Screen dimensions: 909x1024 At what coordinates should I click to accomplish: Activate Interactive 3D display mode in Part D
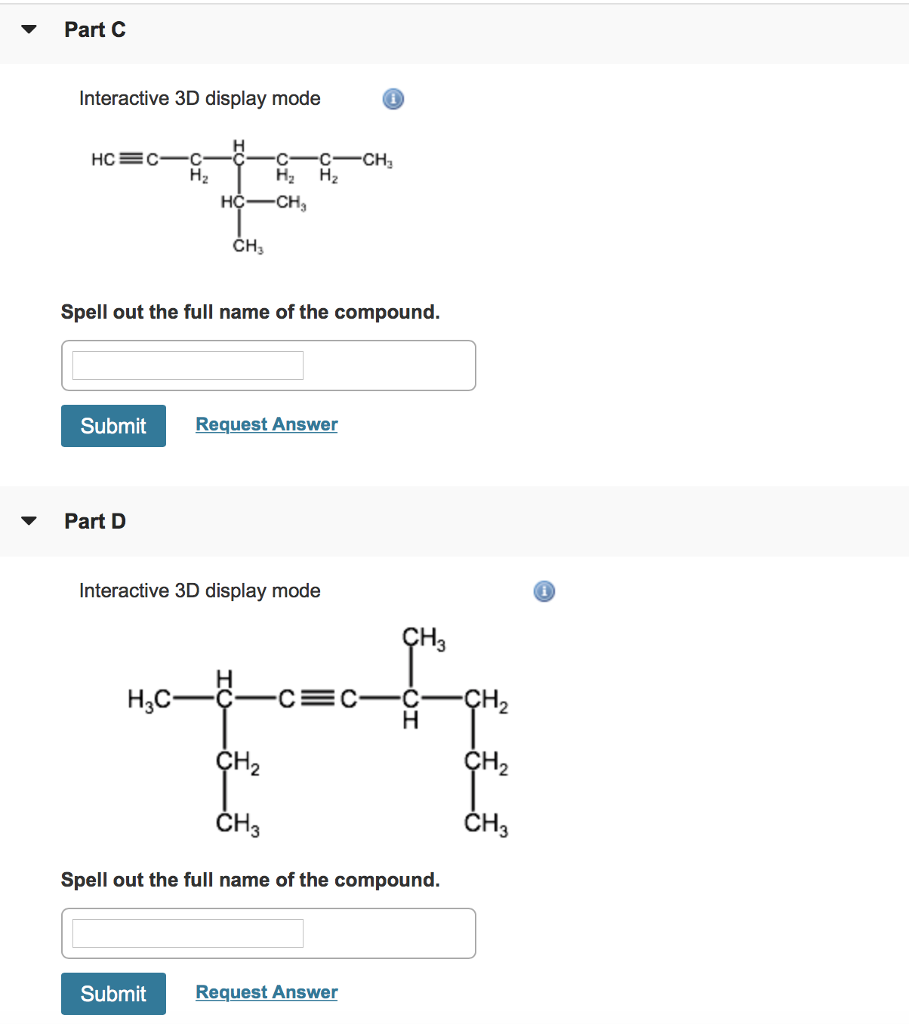pyautogui.click(x=199, y=590)
